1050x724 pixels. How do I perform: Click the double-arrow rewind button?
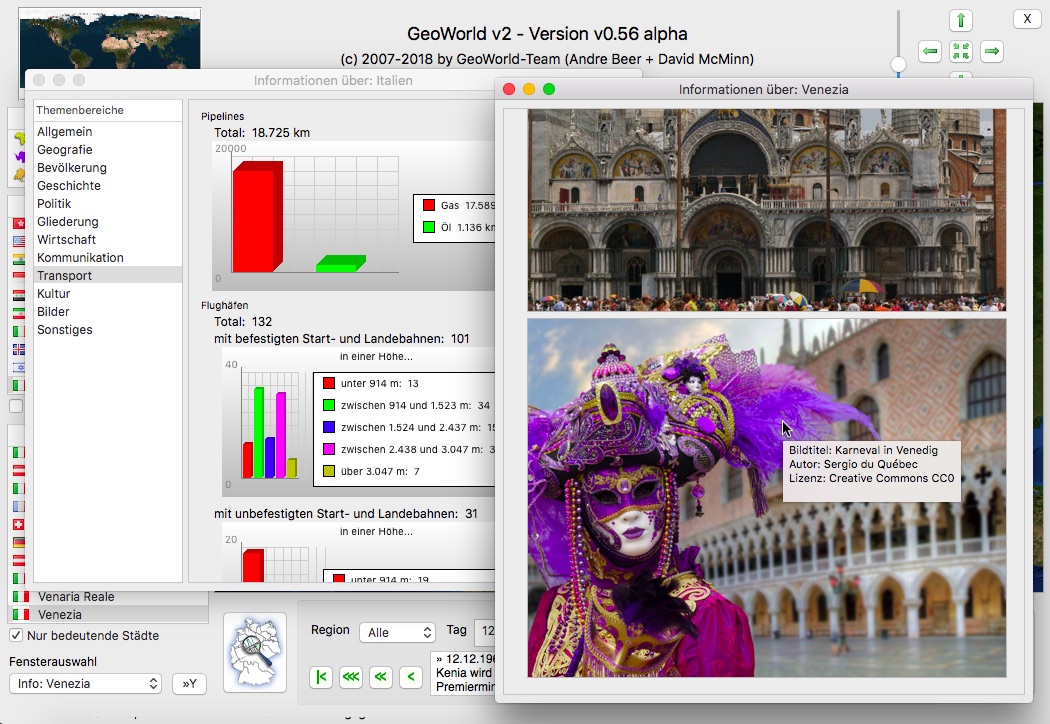coord(381,677)
